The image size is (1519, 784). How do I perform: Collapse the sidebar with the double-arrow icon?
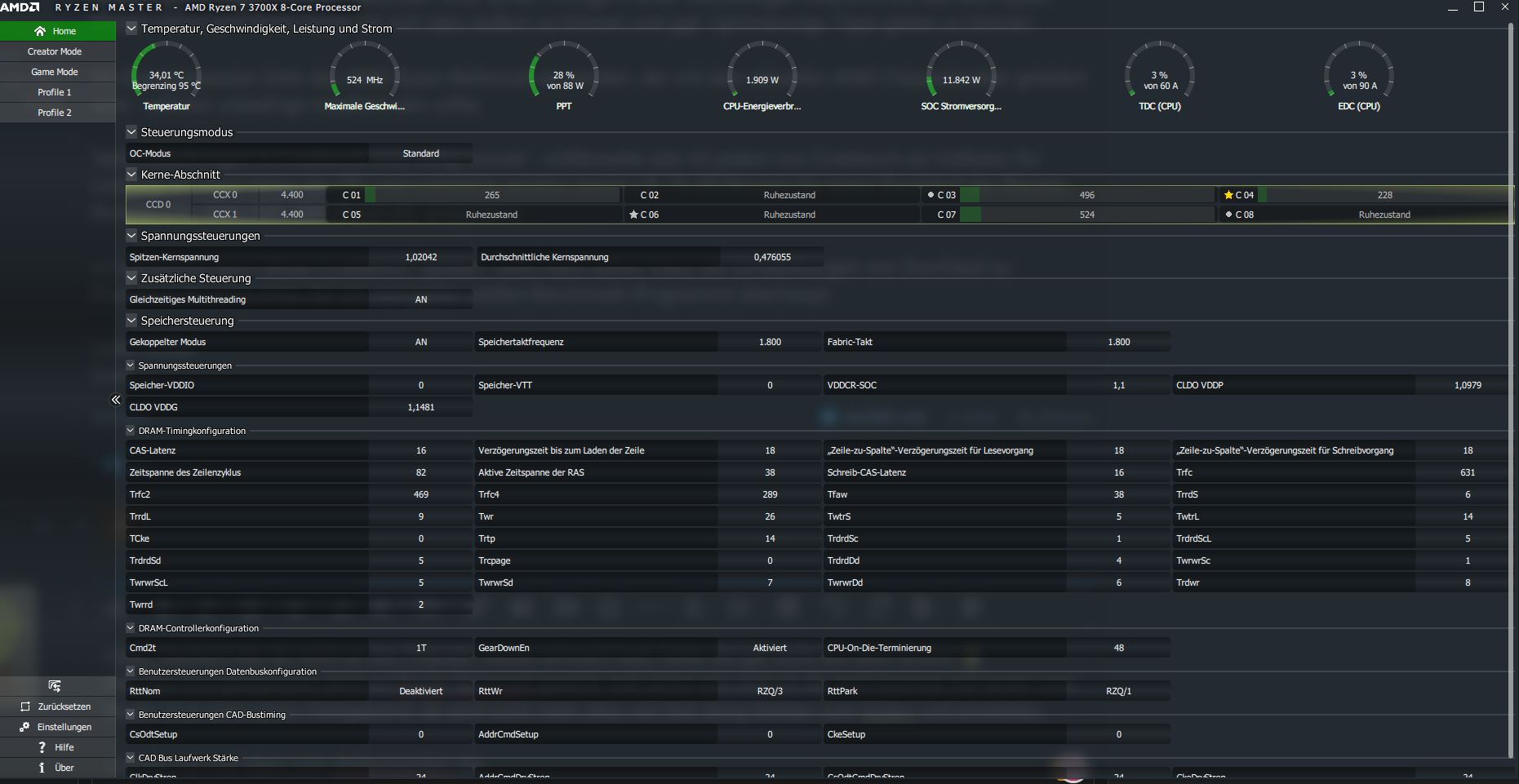coord(116,400)
